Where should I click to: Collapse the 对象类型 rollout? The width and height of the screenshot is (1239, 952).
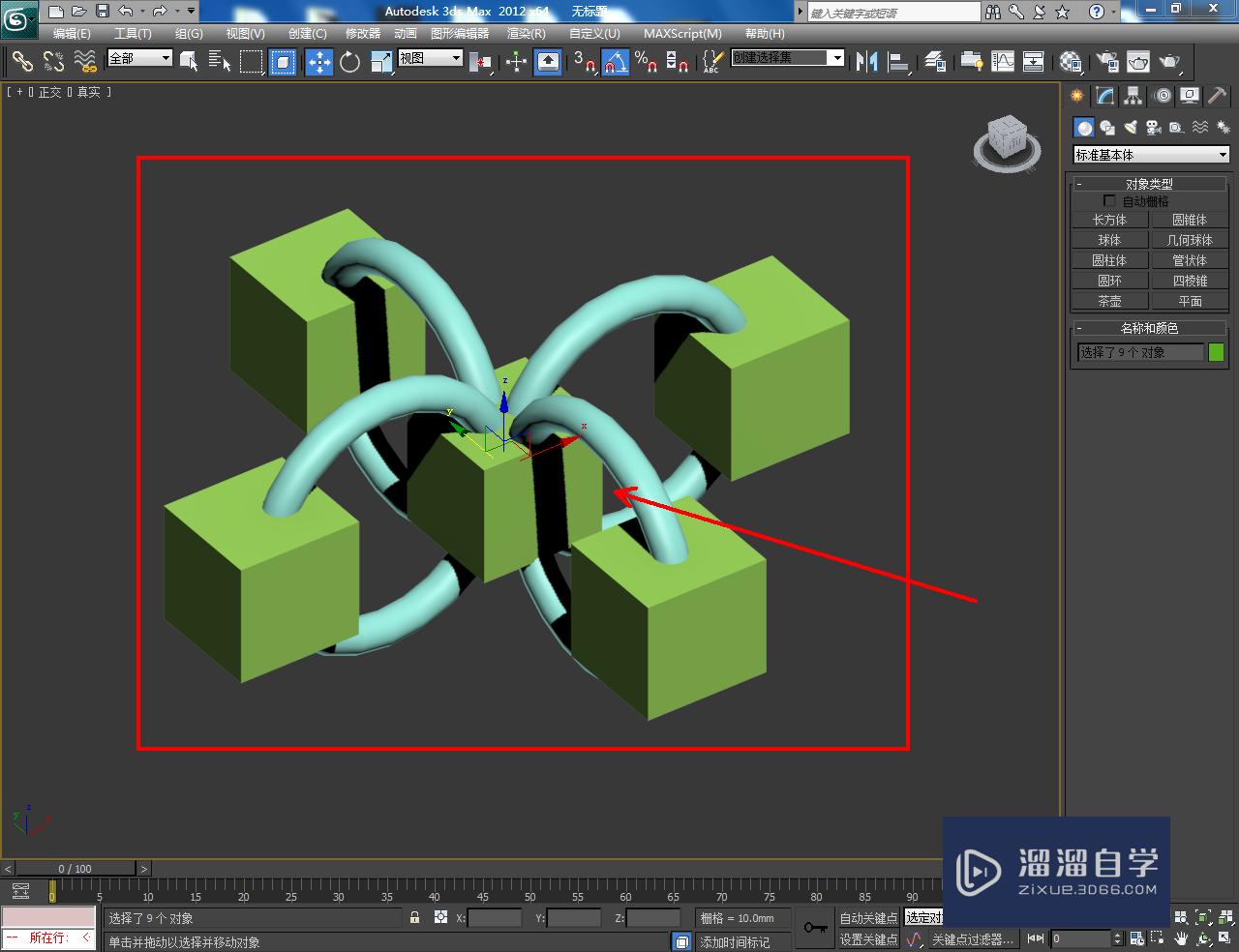pyautogui.click(x=1150, y=184)
